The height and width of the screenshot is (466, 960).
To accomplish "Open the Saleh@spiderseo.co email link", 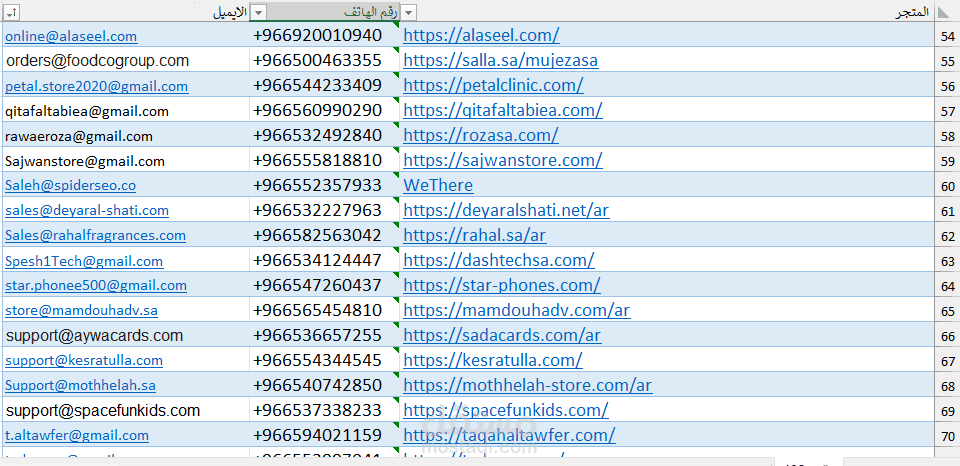I will [70, 186].
